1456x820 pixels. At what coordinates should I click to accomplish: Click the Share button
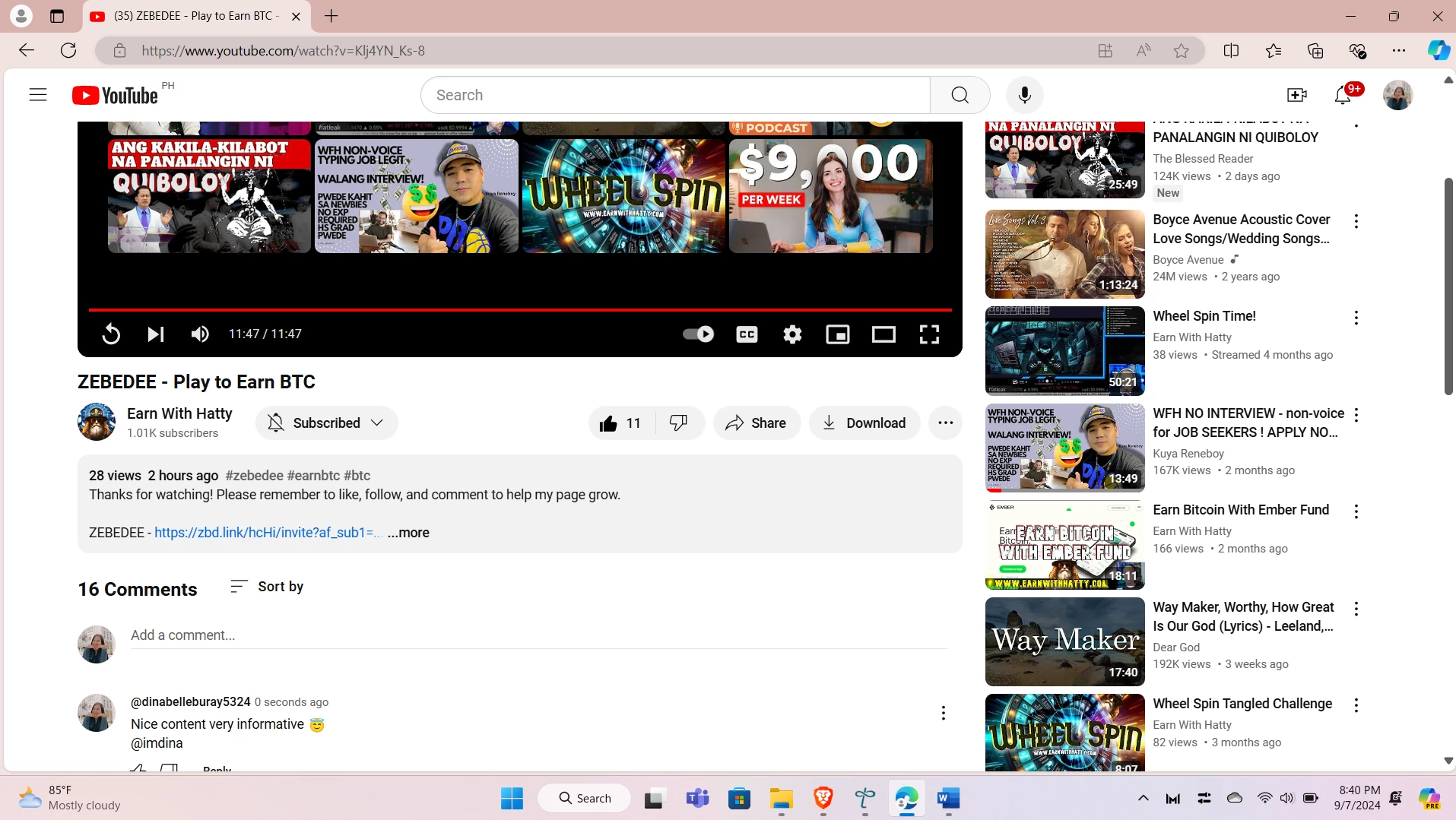pyautogui.click(x=756, y=423)
